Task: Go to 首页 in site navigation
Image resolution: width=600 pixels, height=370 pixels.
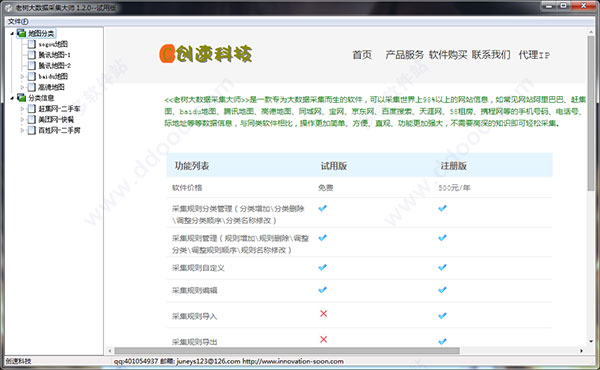Action: coord(362,55)
